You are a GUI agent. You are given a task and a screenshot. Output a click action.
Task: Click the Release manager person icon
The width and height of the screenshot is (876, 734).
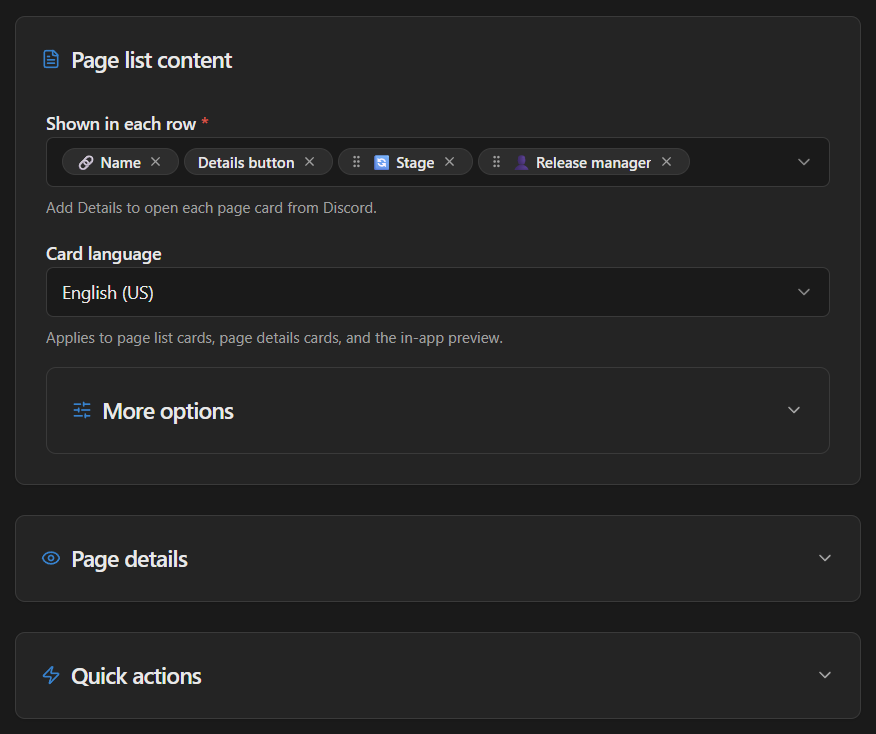(521, 163)
